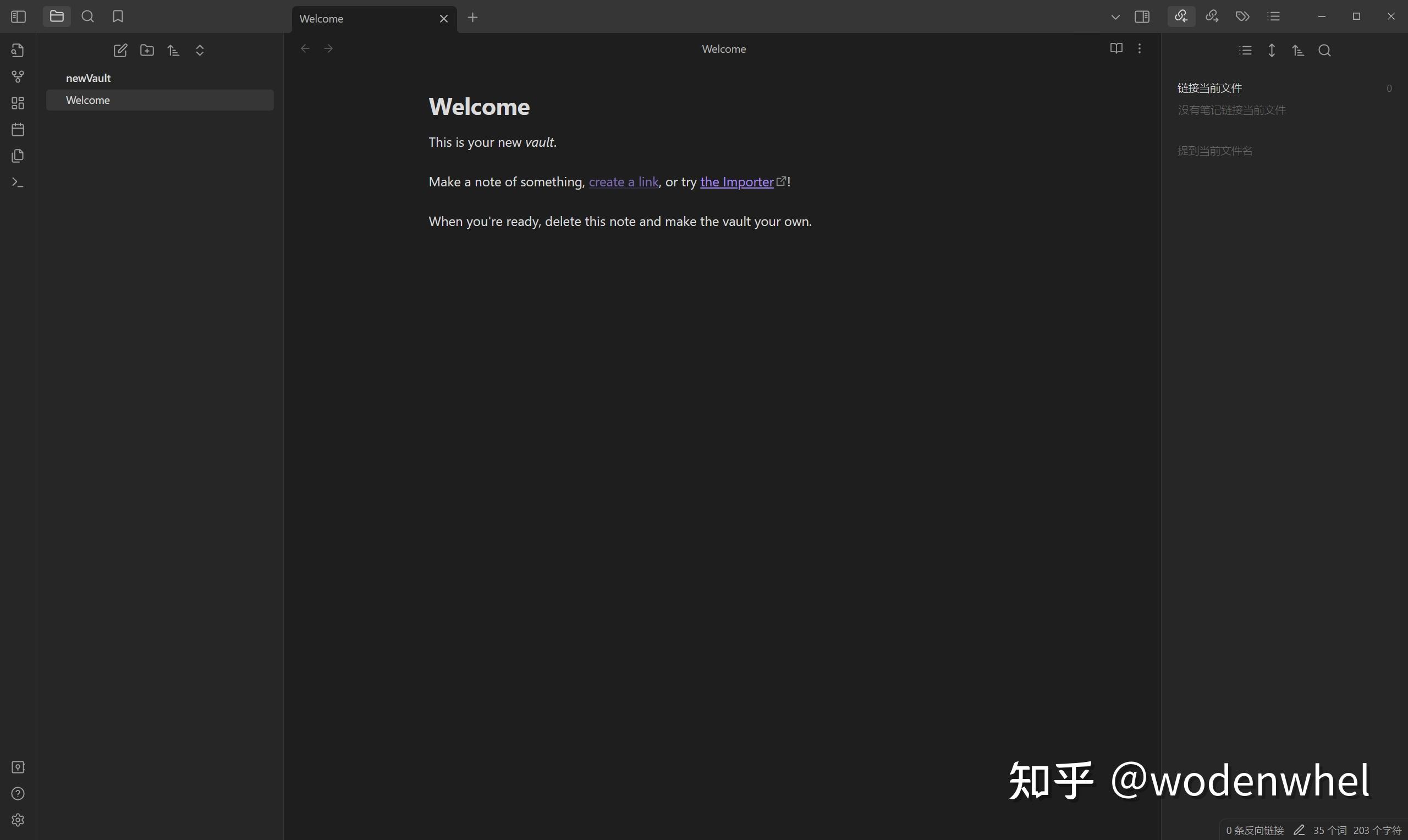This screenshot has height=840, width=1408.
Task: Create new canvas ribbon icon
Action: point(18,103)
